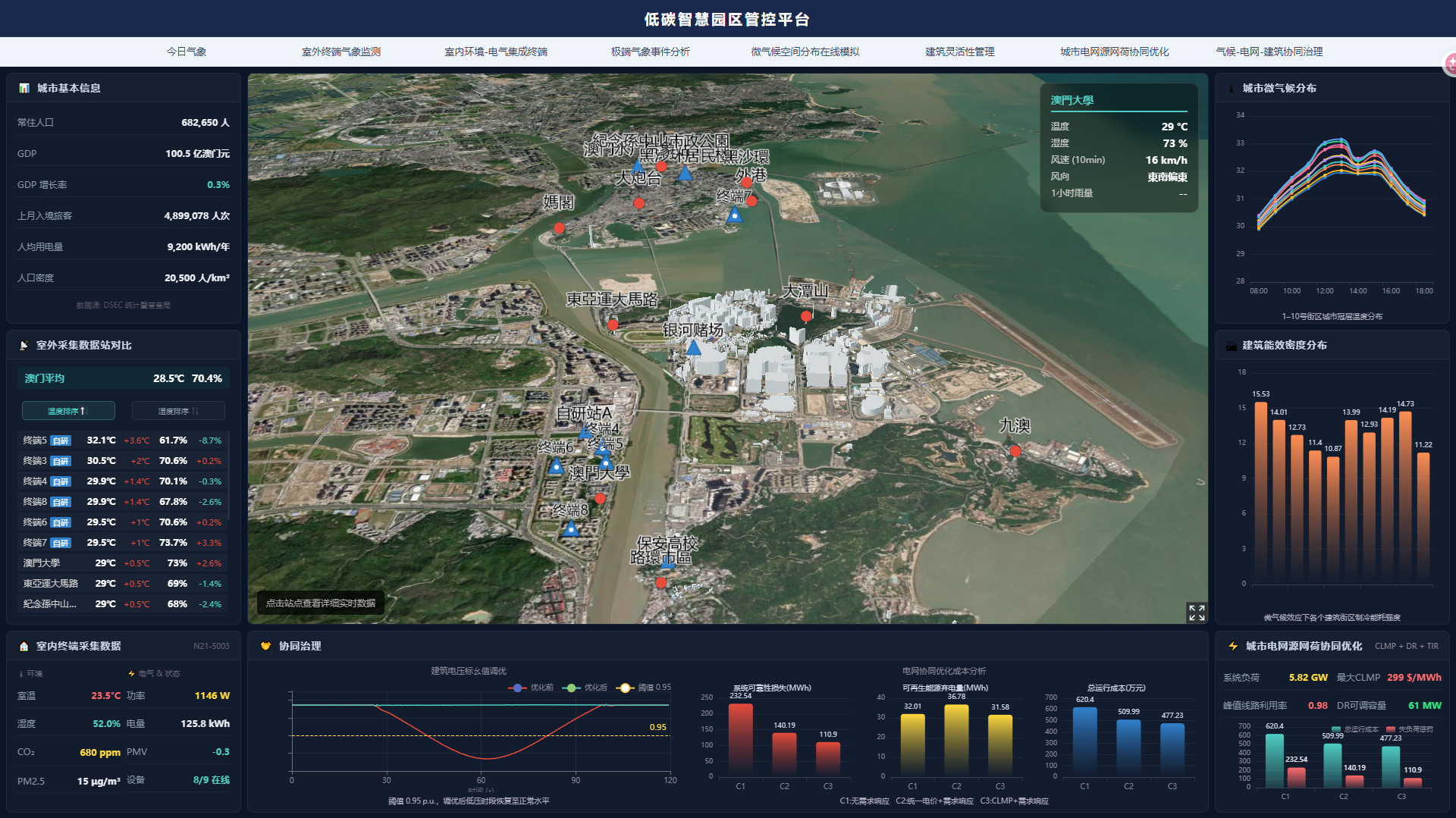The width and height of the screenshot is (1456, 818).
Task: Select the 终端3 row in station list
Action: 122,461
